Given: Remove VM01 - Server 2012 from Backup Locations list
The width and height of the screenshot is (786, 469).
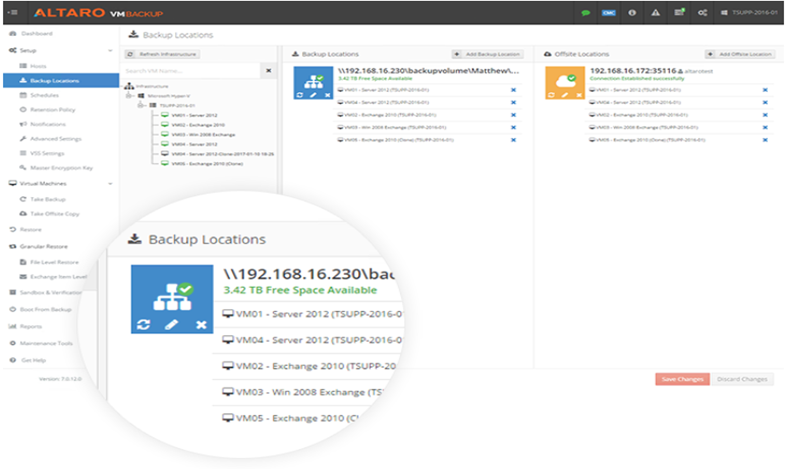Looking at the screenshot, I should point(513,90).
